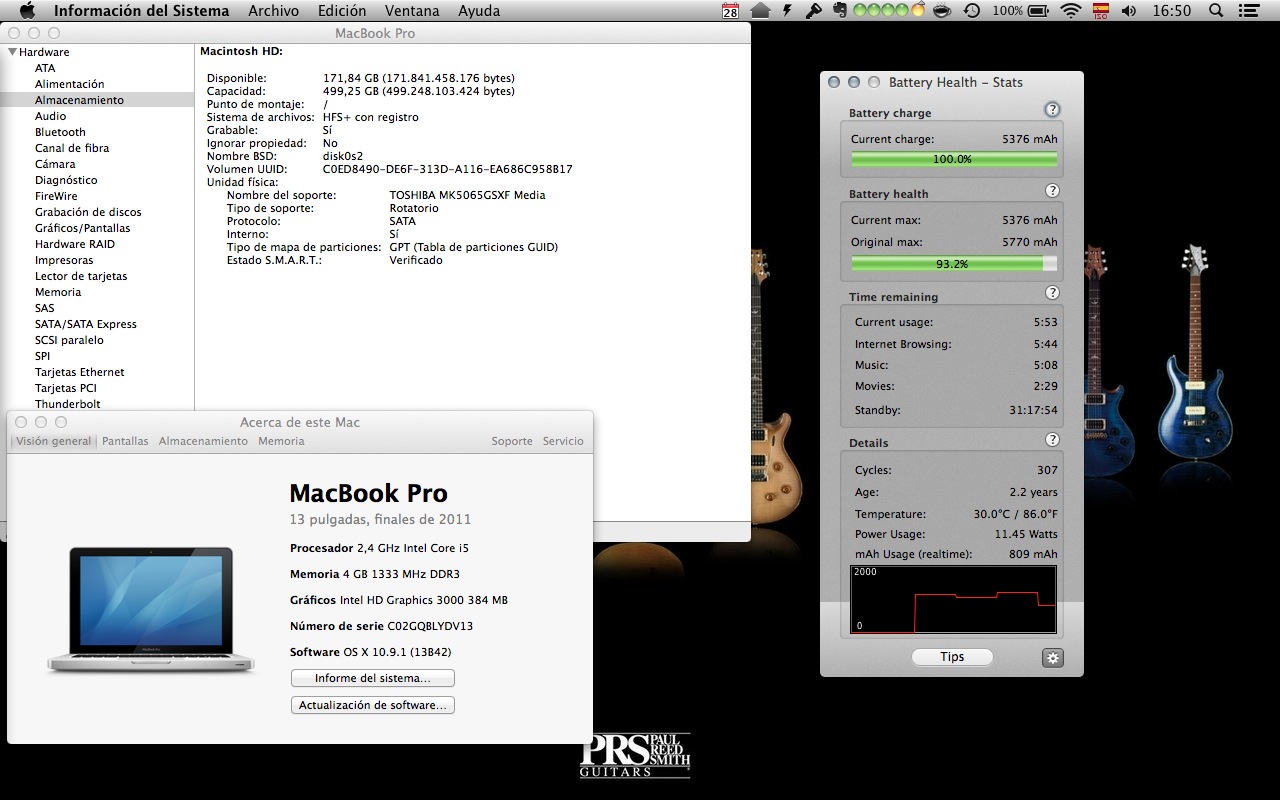The height and width of the screenshot is (800, 1280).
Task: Open the Archivo menu
Action: coord(273,11)
